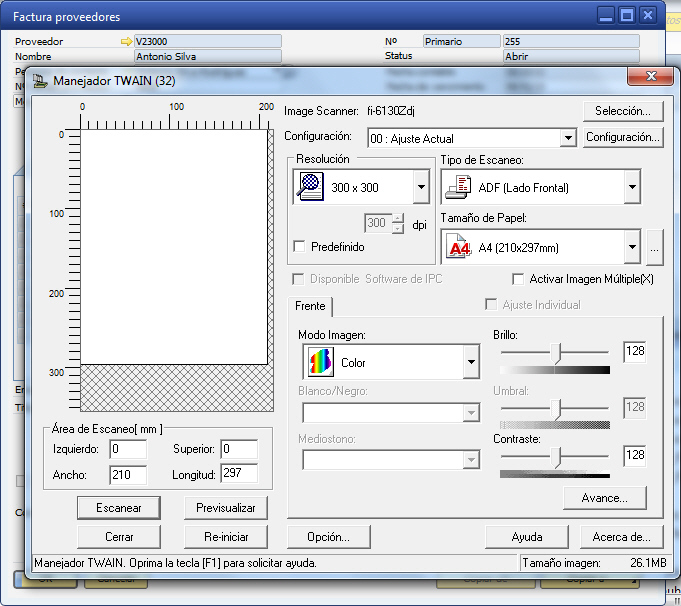
Task: Click the Previsualizar button
Action: [x=225, y=508]
